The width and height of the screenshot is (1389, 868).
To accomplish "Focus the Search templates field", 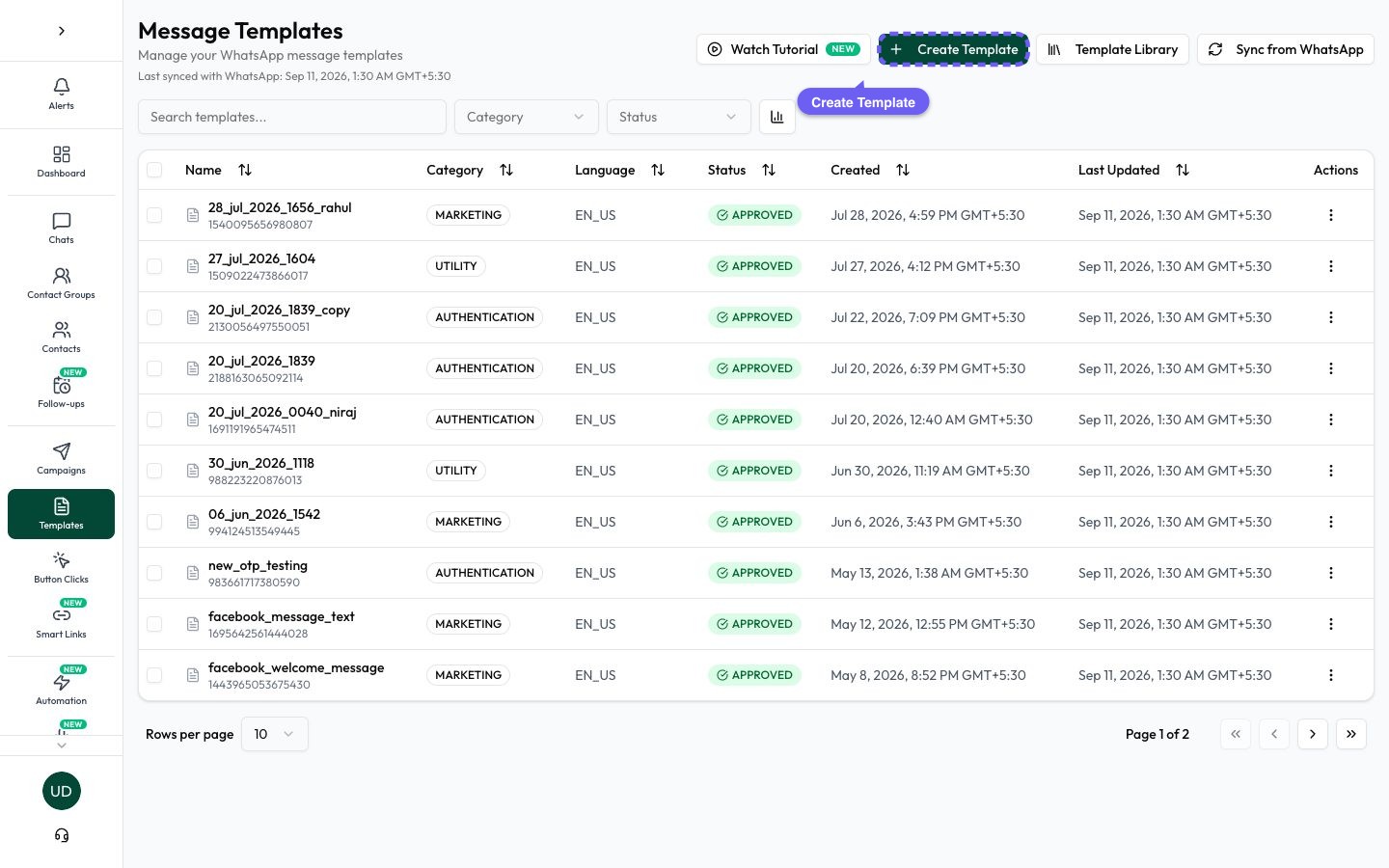I will [x=292, y=117].
